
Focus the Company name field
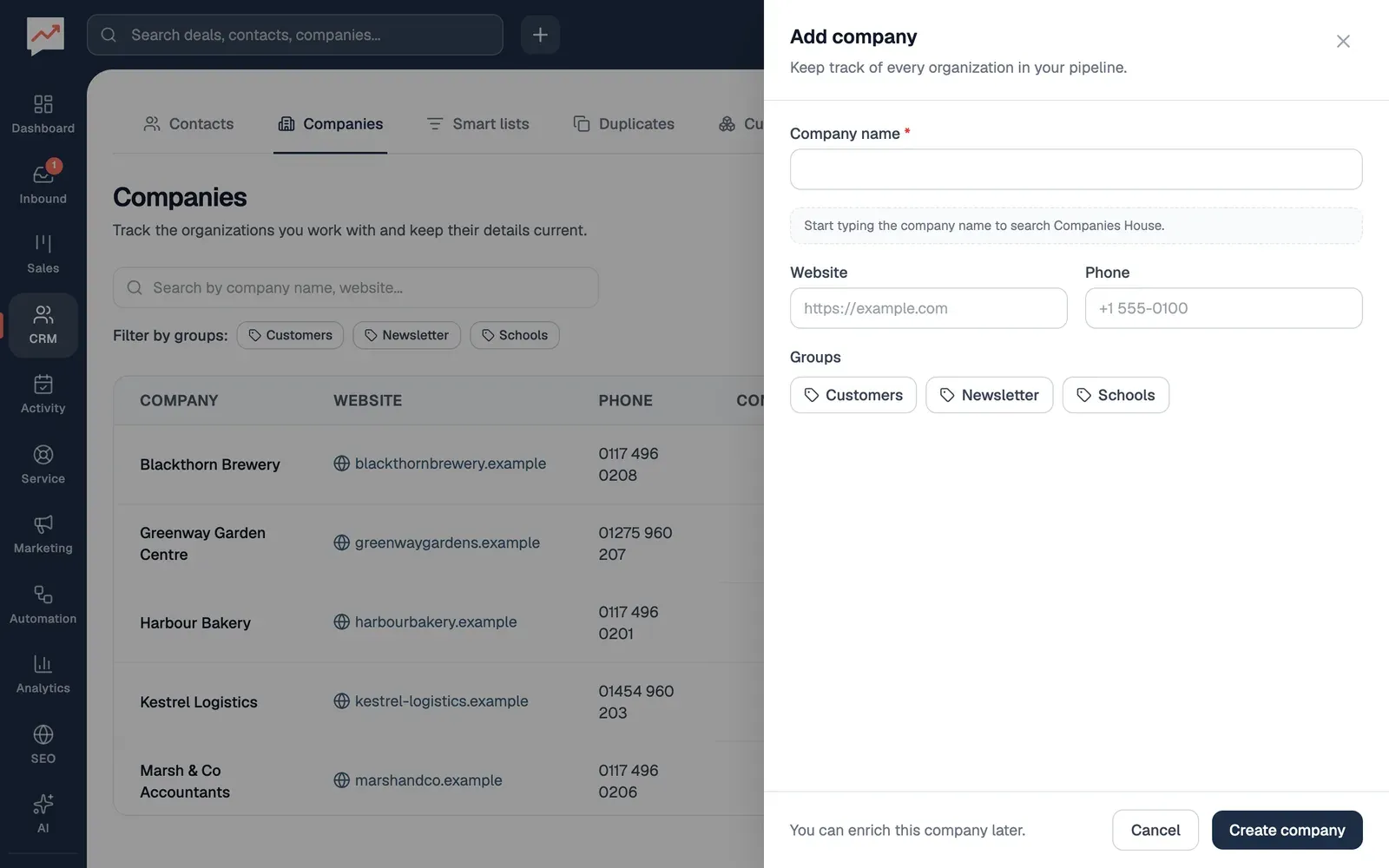[x=1076, y=169]
